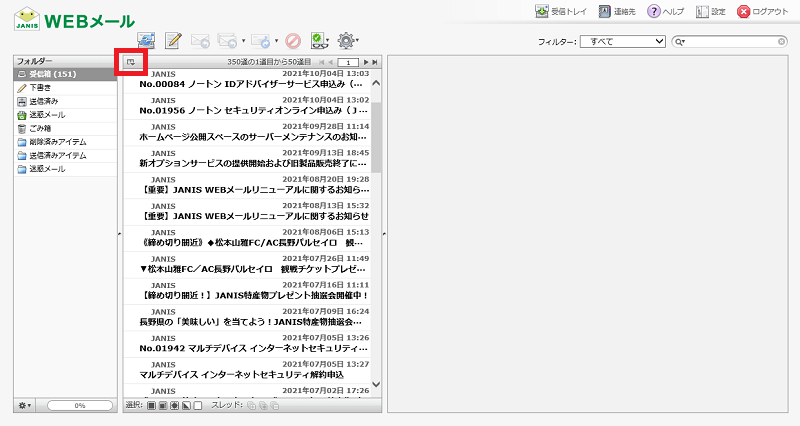The width and height of the screenshot is (800, 426).
Task: Open 連絡先 address book
Action: coord(617,11)
